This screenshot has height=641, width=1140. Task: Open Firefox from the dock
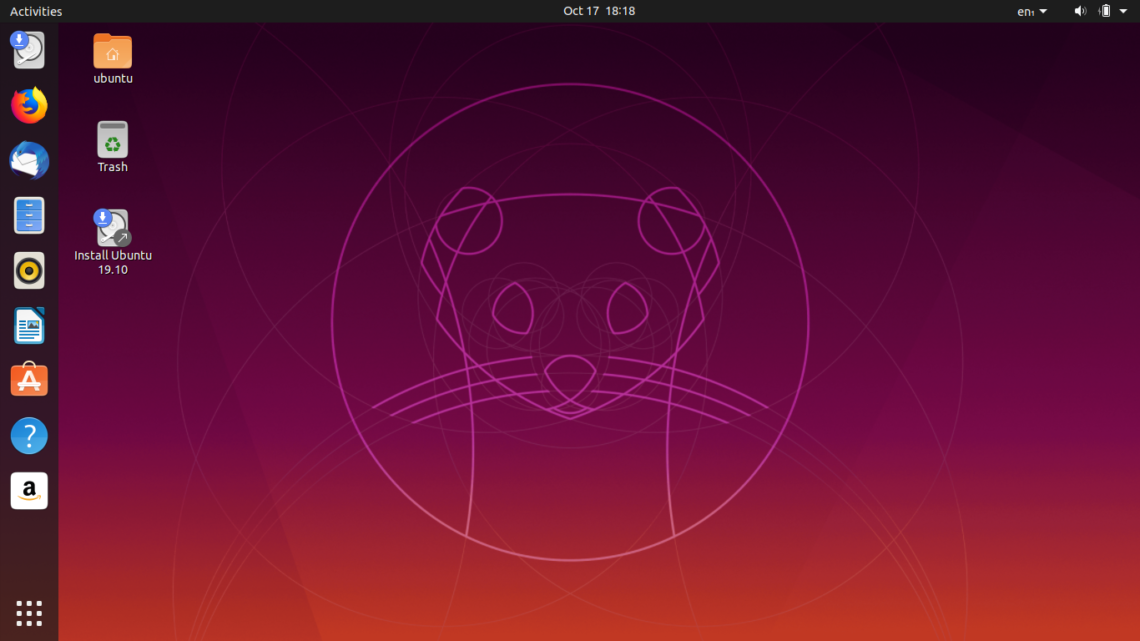29,105
